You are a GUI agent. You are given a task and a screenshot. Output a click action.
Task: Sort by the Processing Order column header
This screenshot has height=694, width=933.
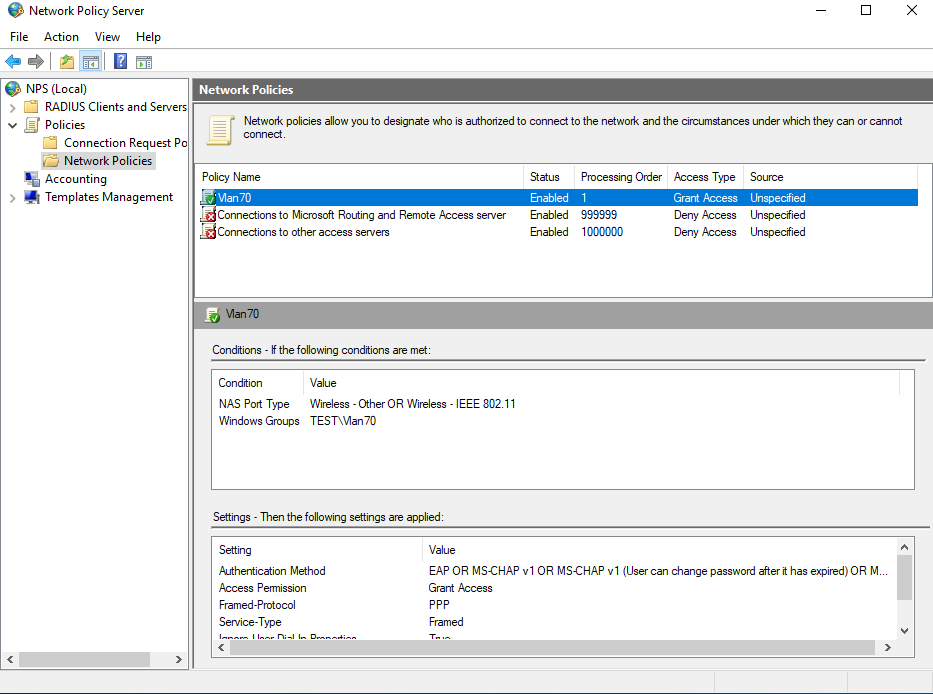tap(621, 177)
